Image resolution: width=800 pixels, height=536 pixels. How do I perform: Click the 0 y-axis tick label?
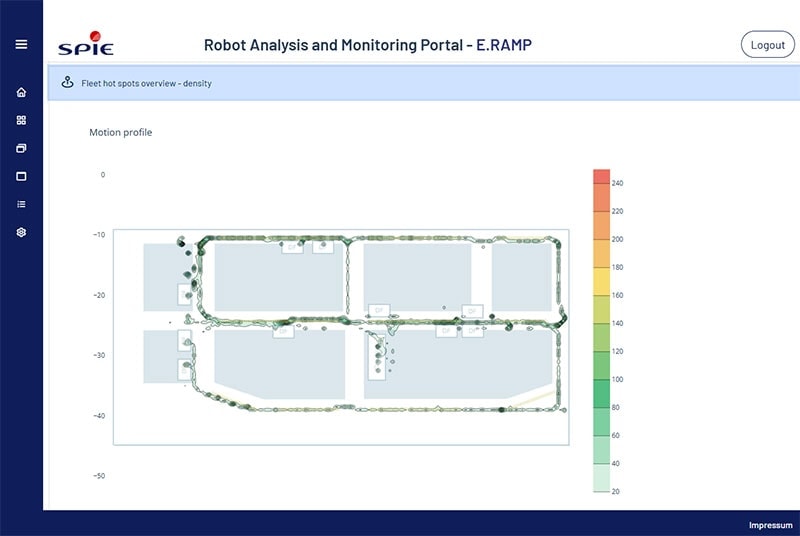pos(103,174)
